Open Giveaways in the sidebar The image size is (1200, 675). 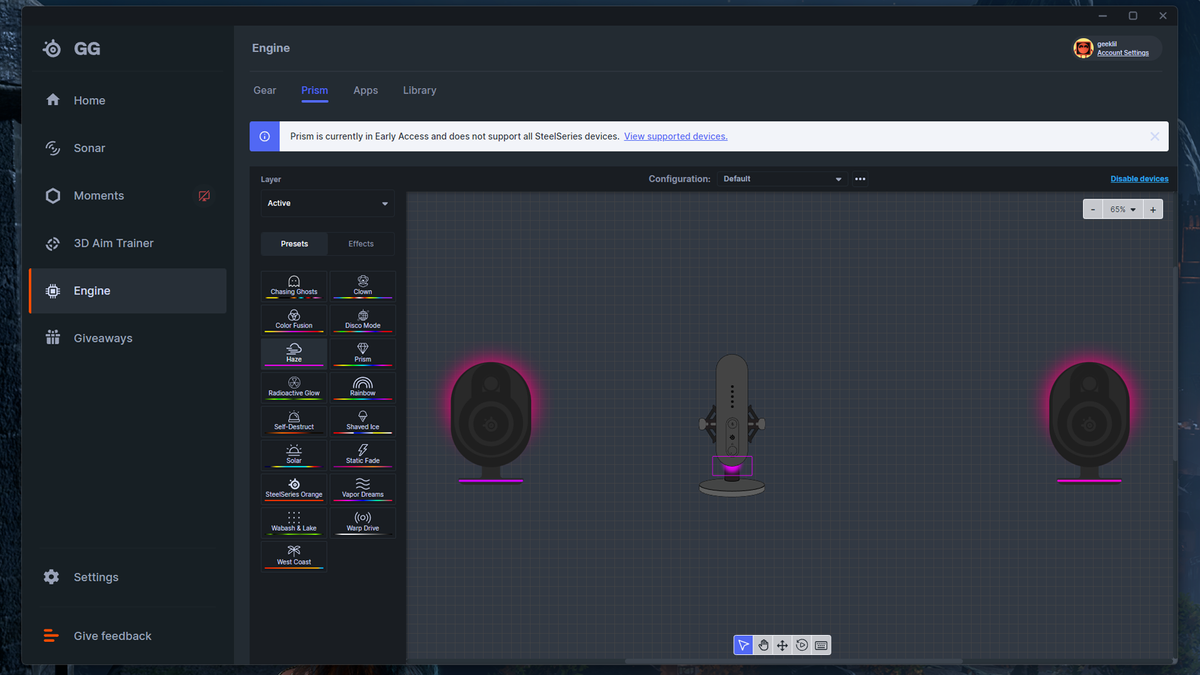tap(128, 338)
